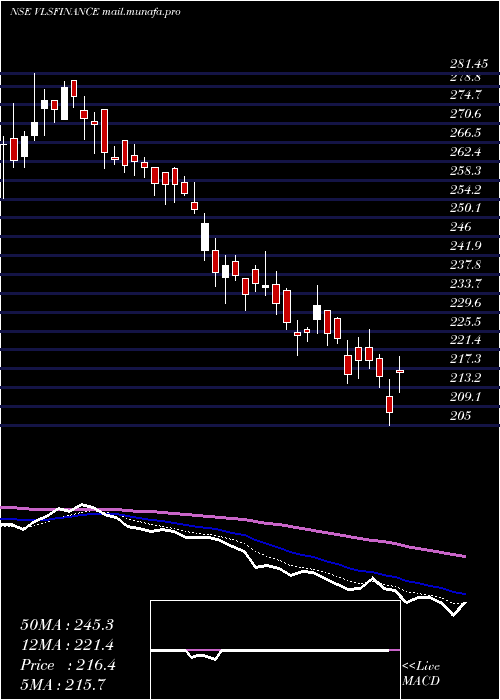Click the blue 12MA line's right end

pos(464,594)
